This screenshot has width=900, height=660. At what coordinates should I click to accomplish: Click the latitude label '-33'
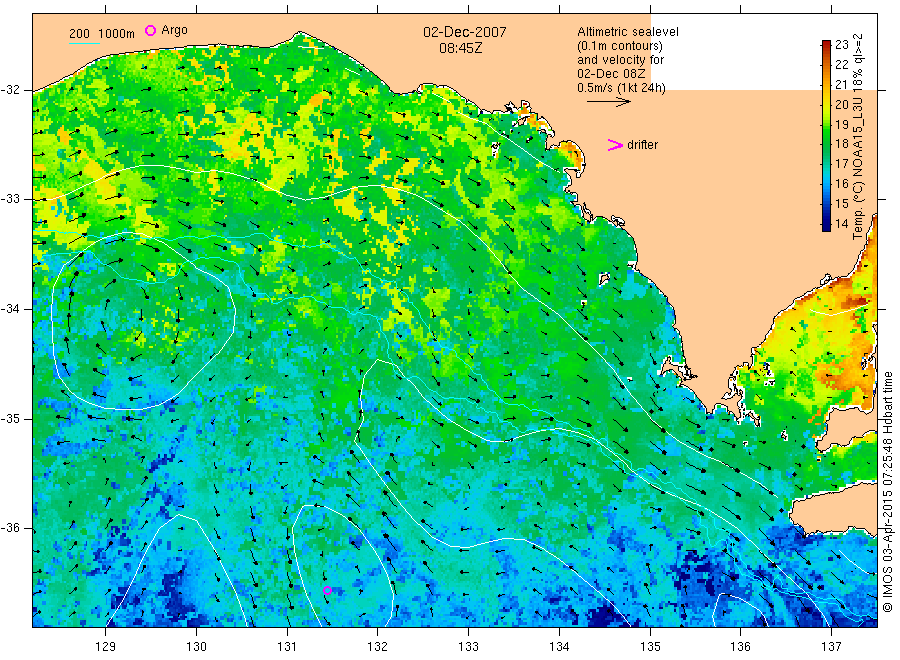click(x=11, y=199)
